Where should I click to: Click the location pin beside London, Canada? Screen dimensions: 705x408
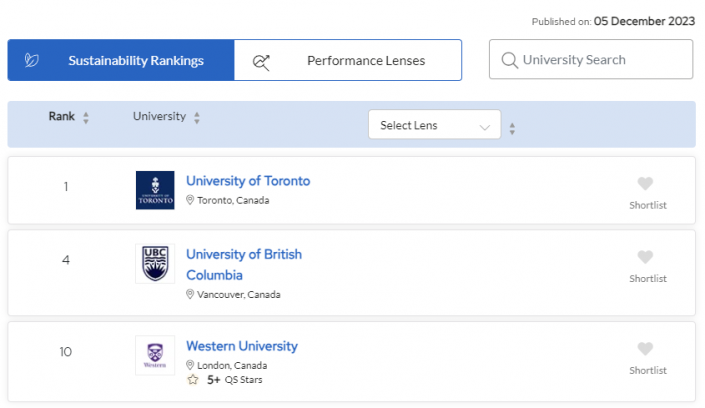pyautogui.click(x=190, y=365)
